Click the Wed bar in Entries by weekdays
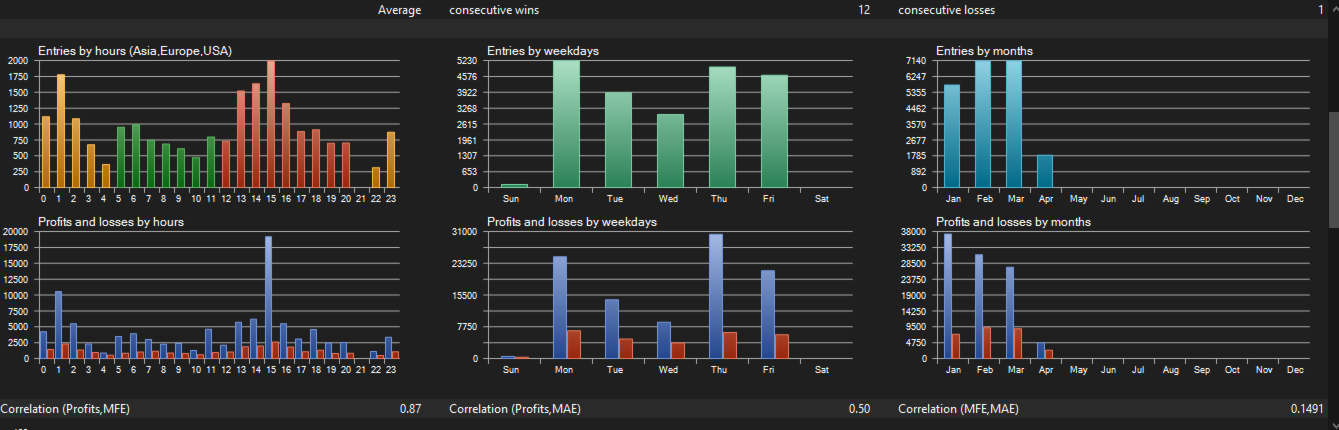1339x430 pixels. tap(670, 151)
